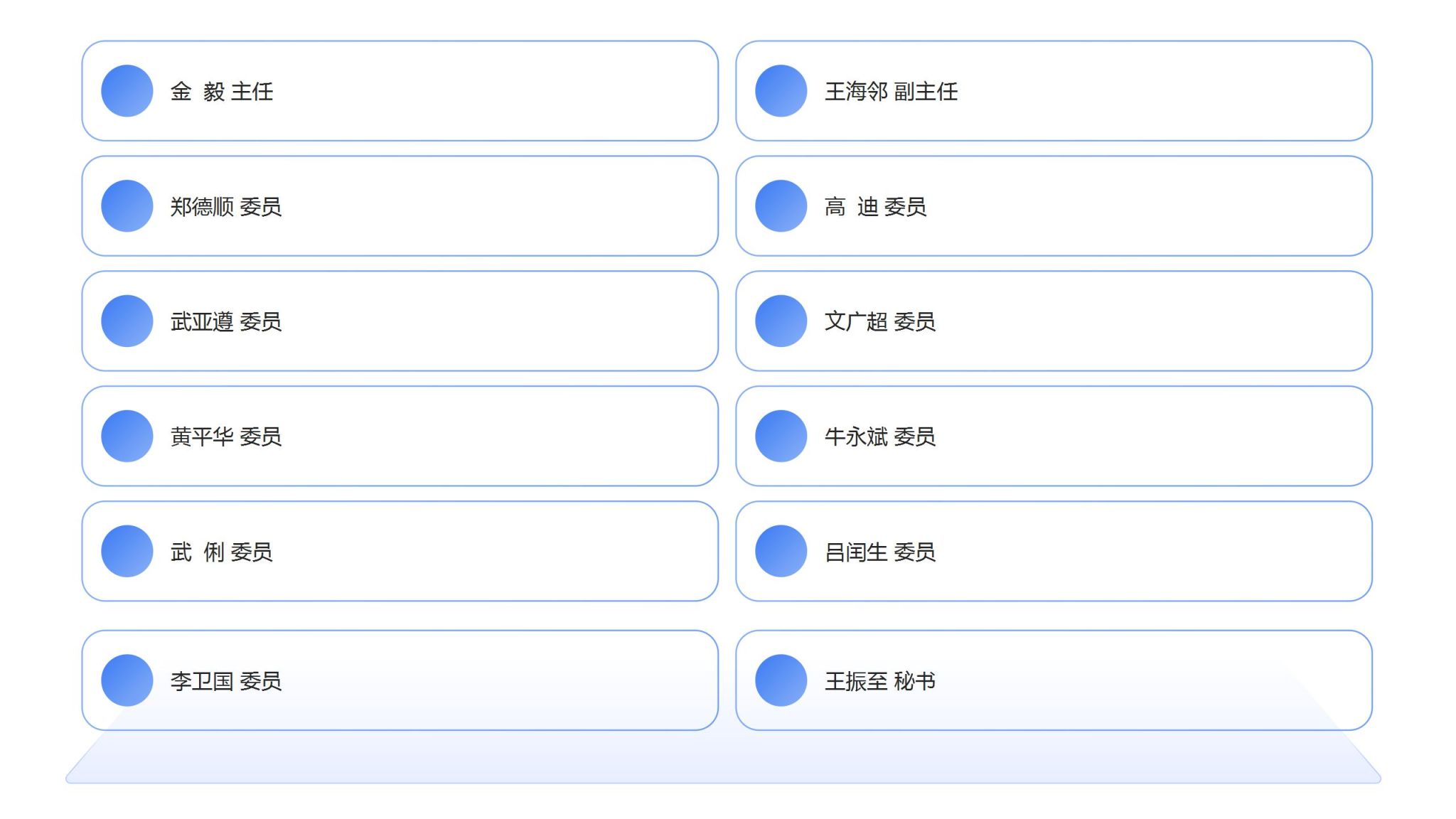Click the blue circle beside 武 俐 委员
The height and width of the screenshot is (819, 1456).
pos(127,552)
